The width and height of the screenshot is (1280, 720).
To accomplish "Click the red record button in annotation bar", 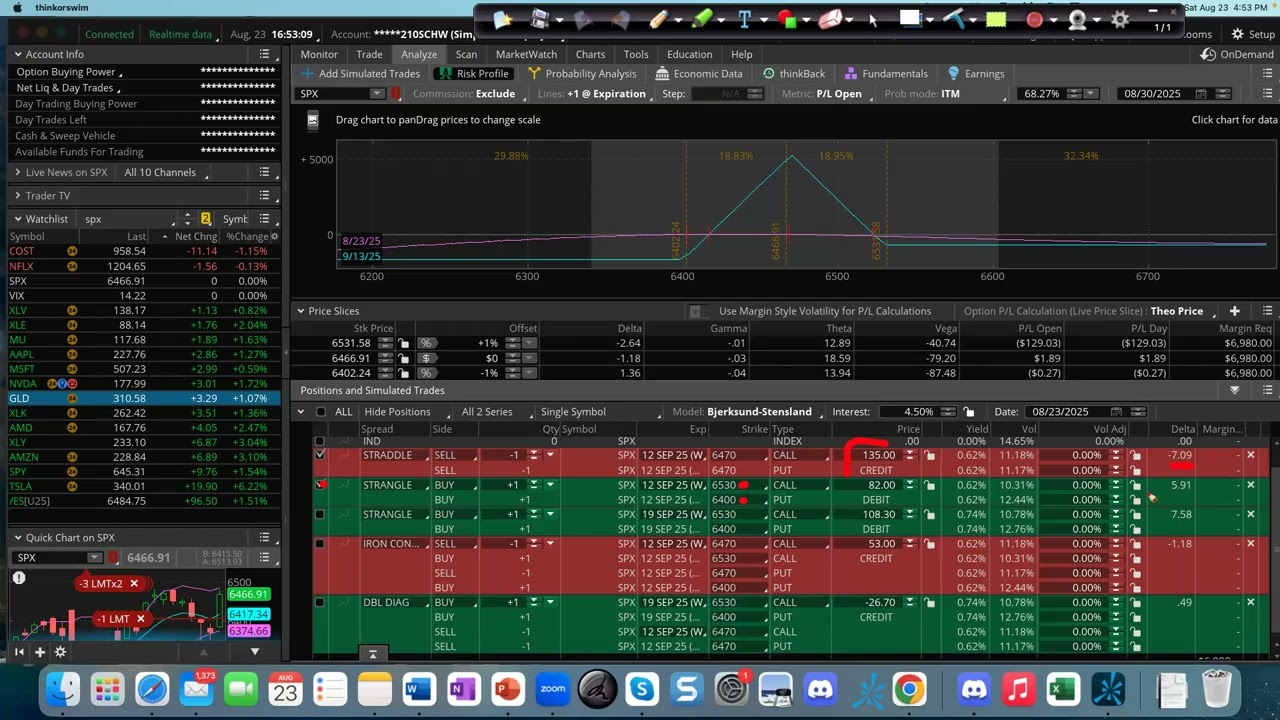I will [1035, 19].
